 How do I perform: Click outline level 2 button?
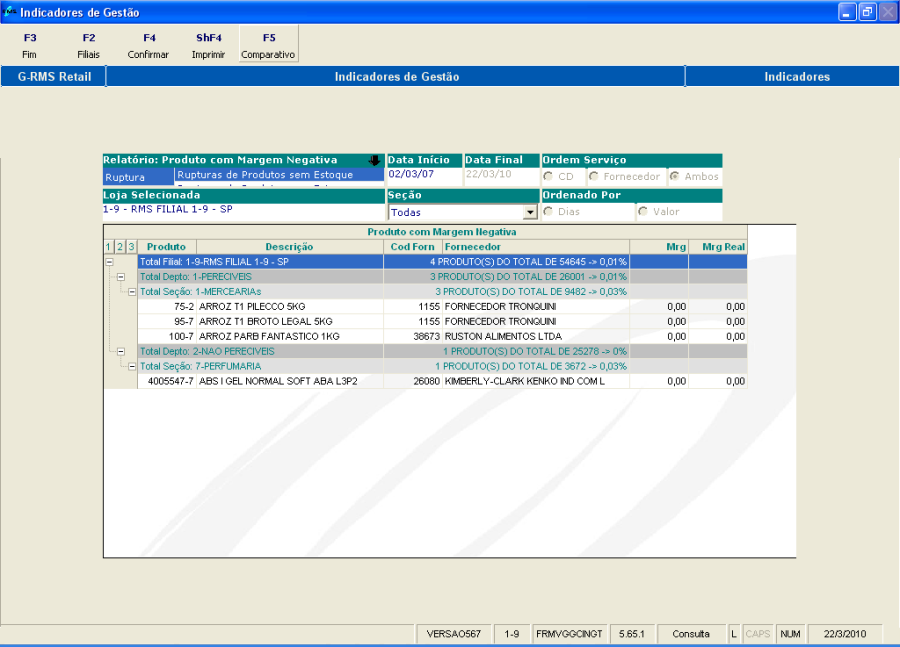[x=120, y=247]
